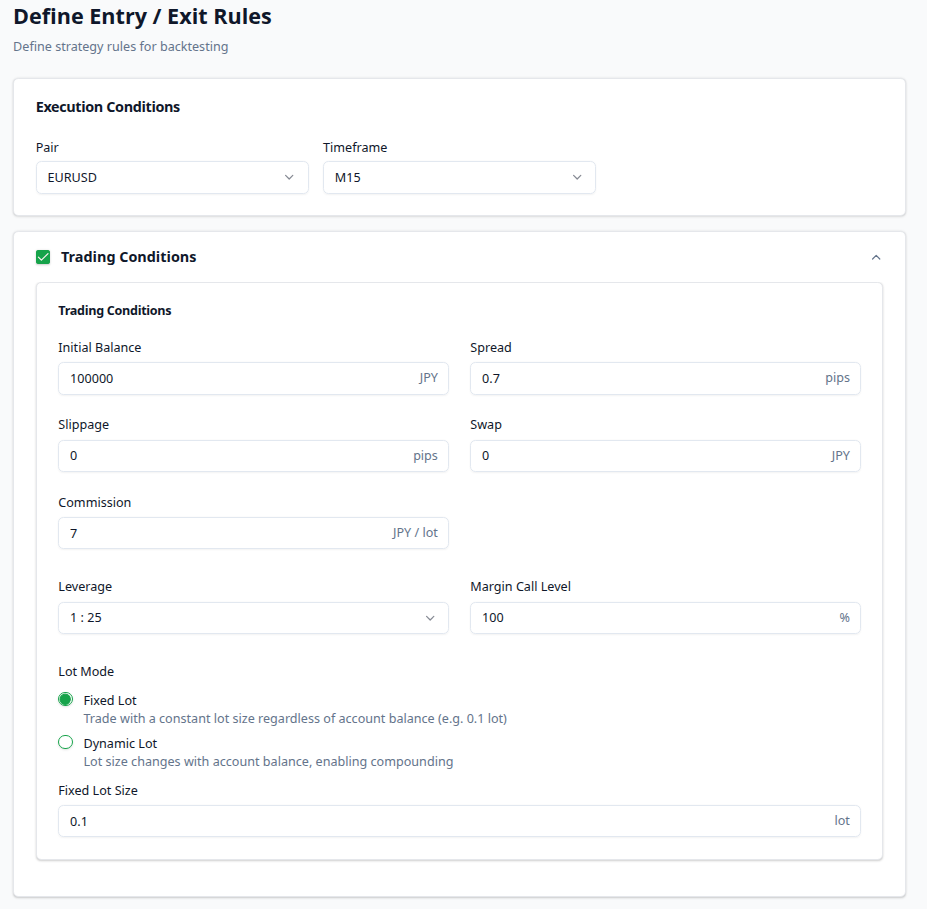
Task: Focus the Swap JPY input field
Action: (x=645, y=456)
